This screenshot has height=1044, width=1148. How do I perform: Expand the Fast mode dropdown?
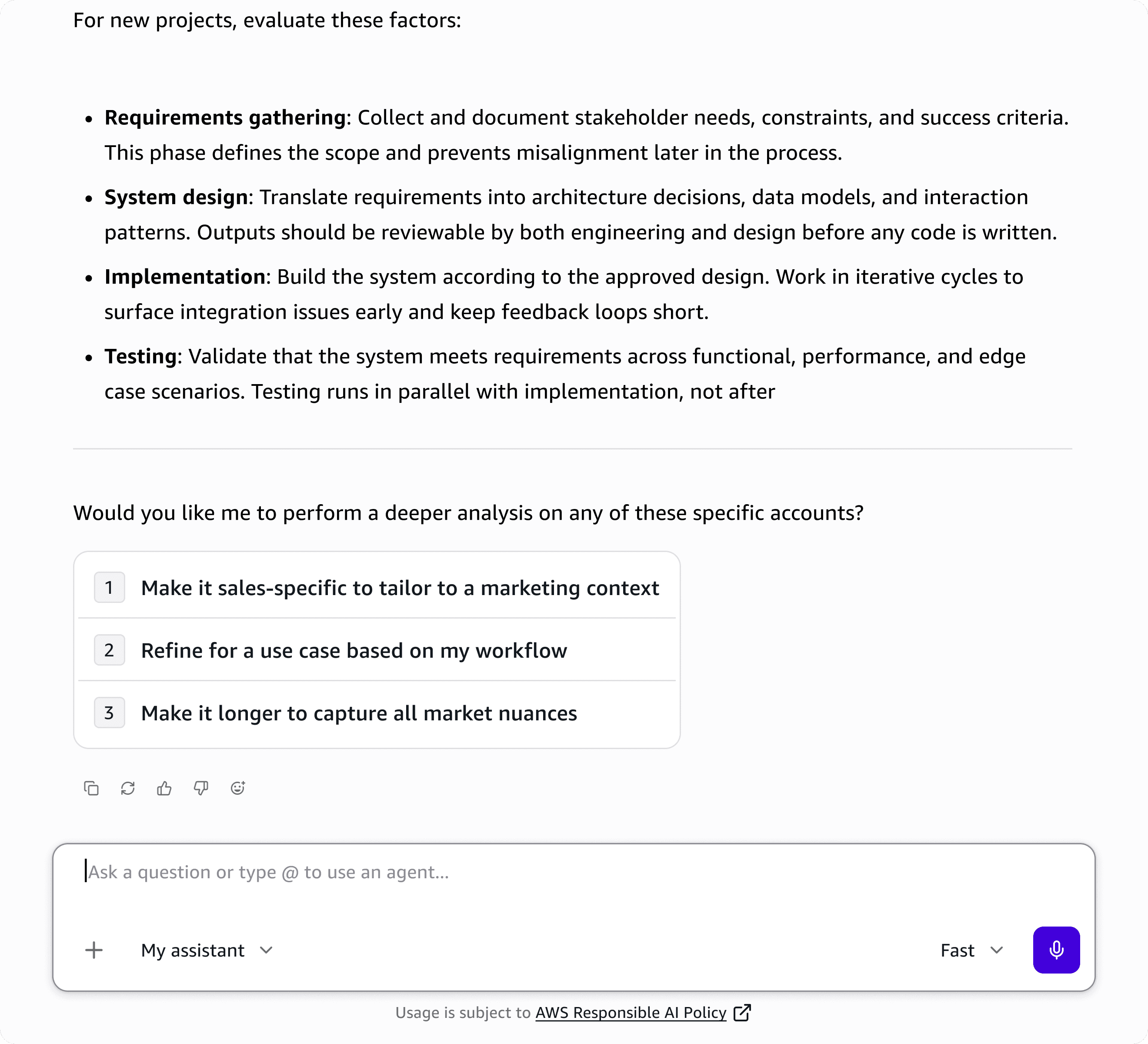(x=971, y=950)
